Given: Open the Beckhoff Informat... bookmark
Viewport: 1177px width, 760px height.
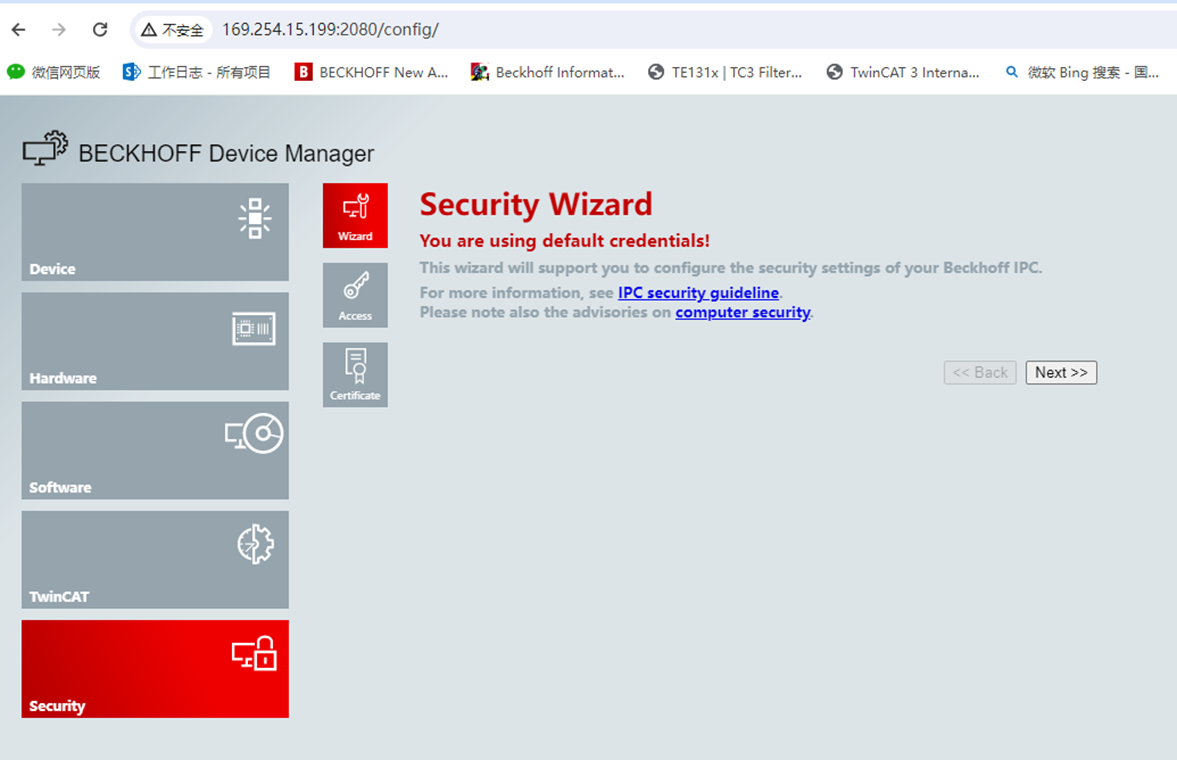Looking at the screenshot, I should pos(547,72).
